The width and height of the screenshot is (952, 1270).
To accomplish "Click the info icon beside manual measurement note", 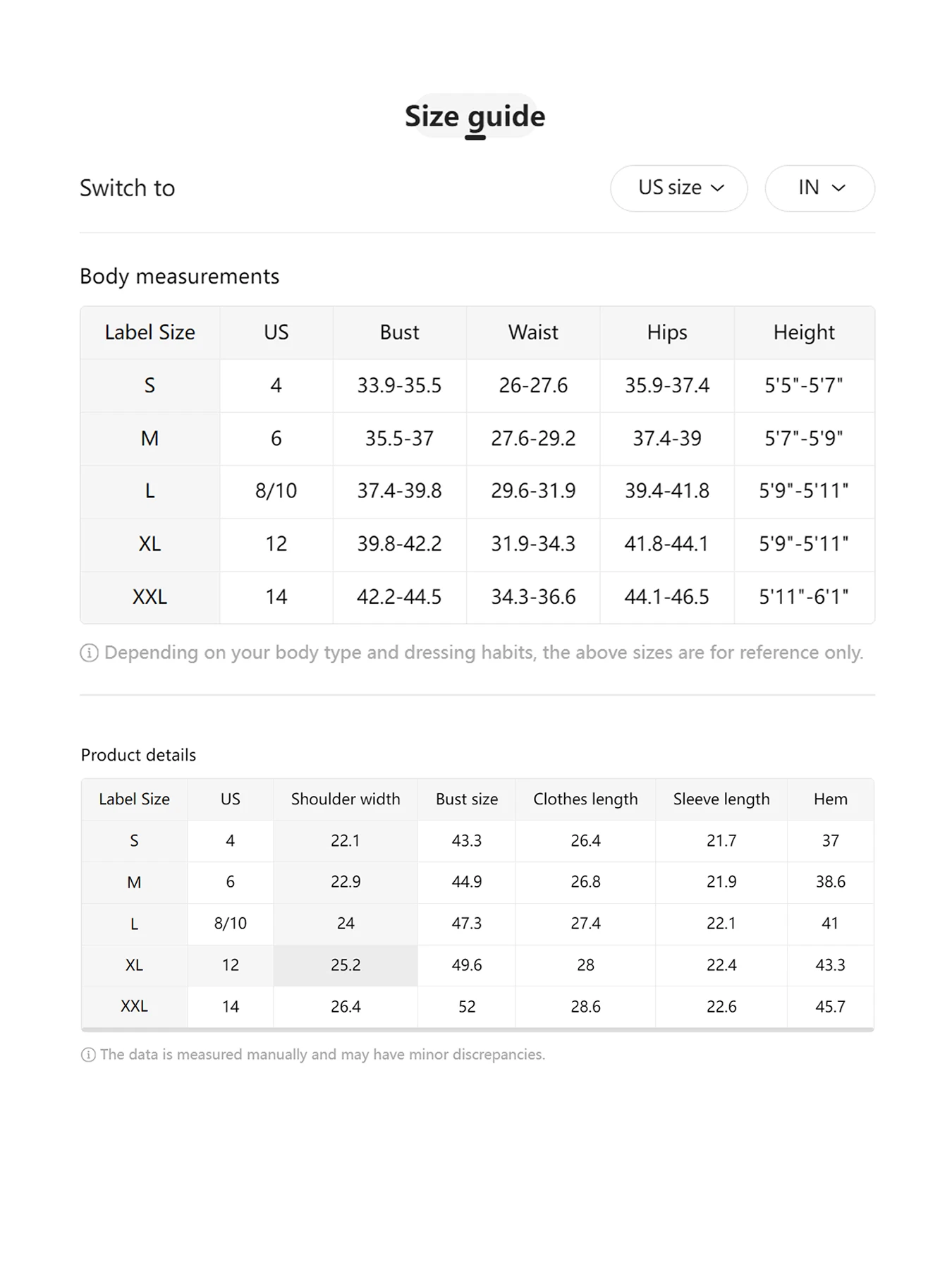I will (88, 1055).
